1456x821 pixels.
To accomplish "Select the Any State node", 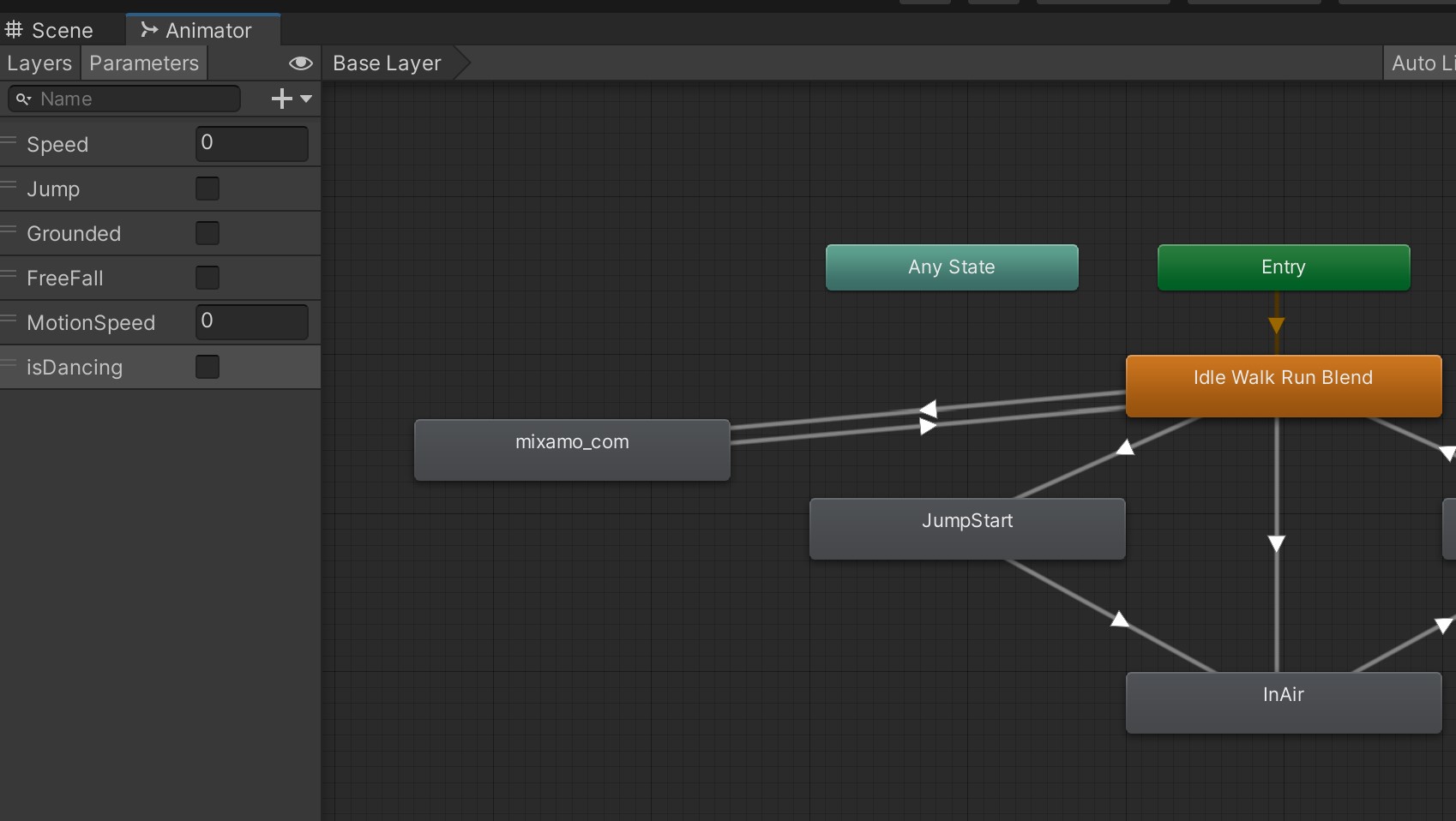I will coord(952,267).
